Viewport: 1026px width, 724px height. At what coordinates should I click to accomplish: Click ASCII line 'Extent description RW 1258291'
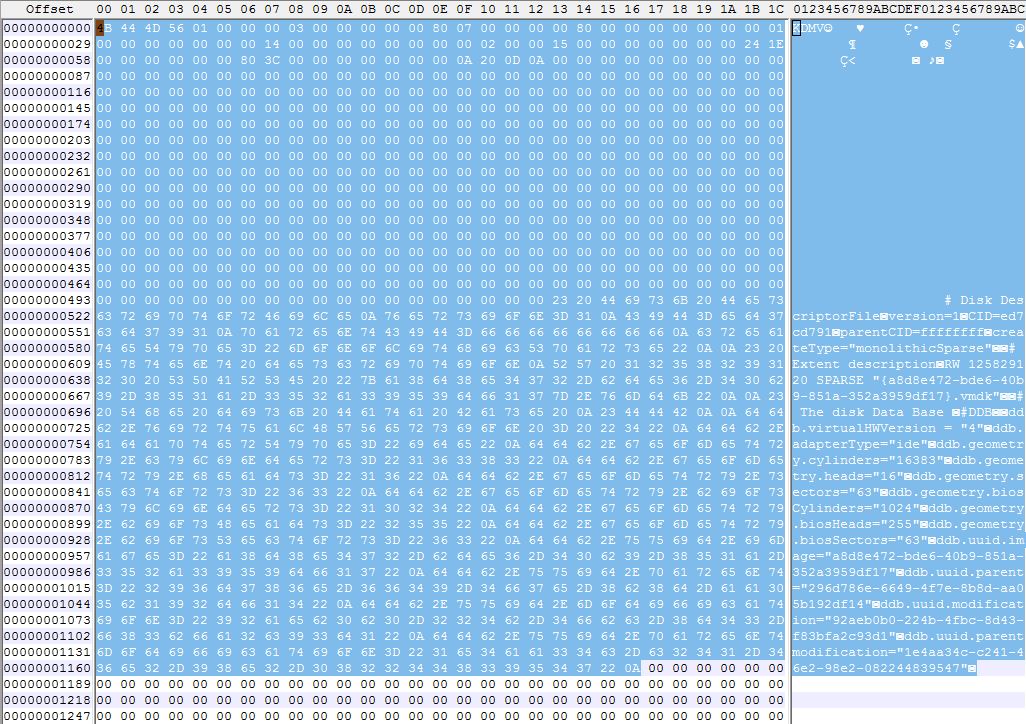[908, 364]
